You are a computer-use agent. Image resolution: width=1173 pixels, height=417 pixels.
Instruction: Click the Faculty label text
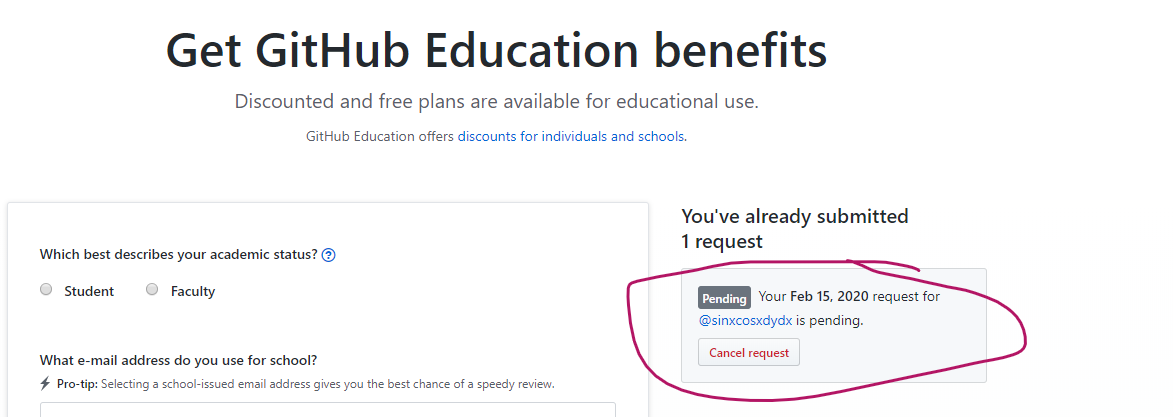pyautogui.click(x=193, y=291)
